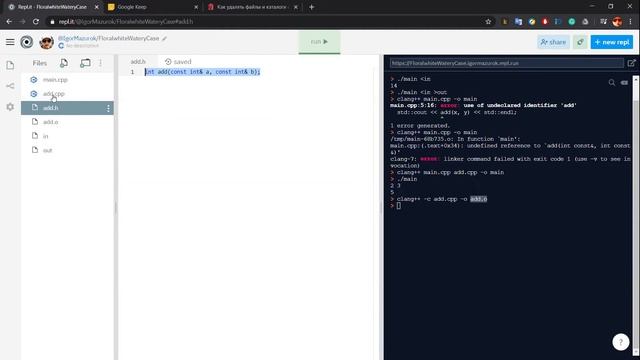This screenshot has height=360, width=640.
Task: Go back in the browser
Action: [9, 22]
